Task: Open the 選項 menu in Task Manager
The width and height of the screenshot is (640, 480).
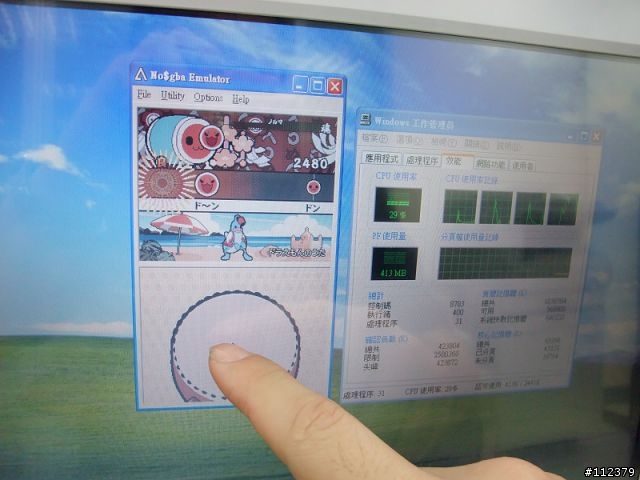Action: tap(409, 141)
